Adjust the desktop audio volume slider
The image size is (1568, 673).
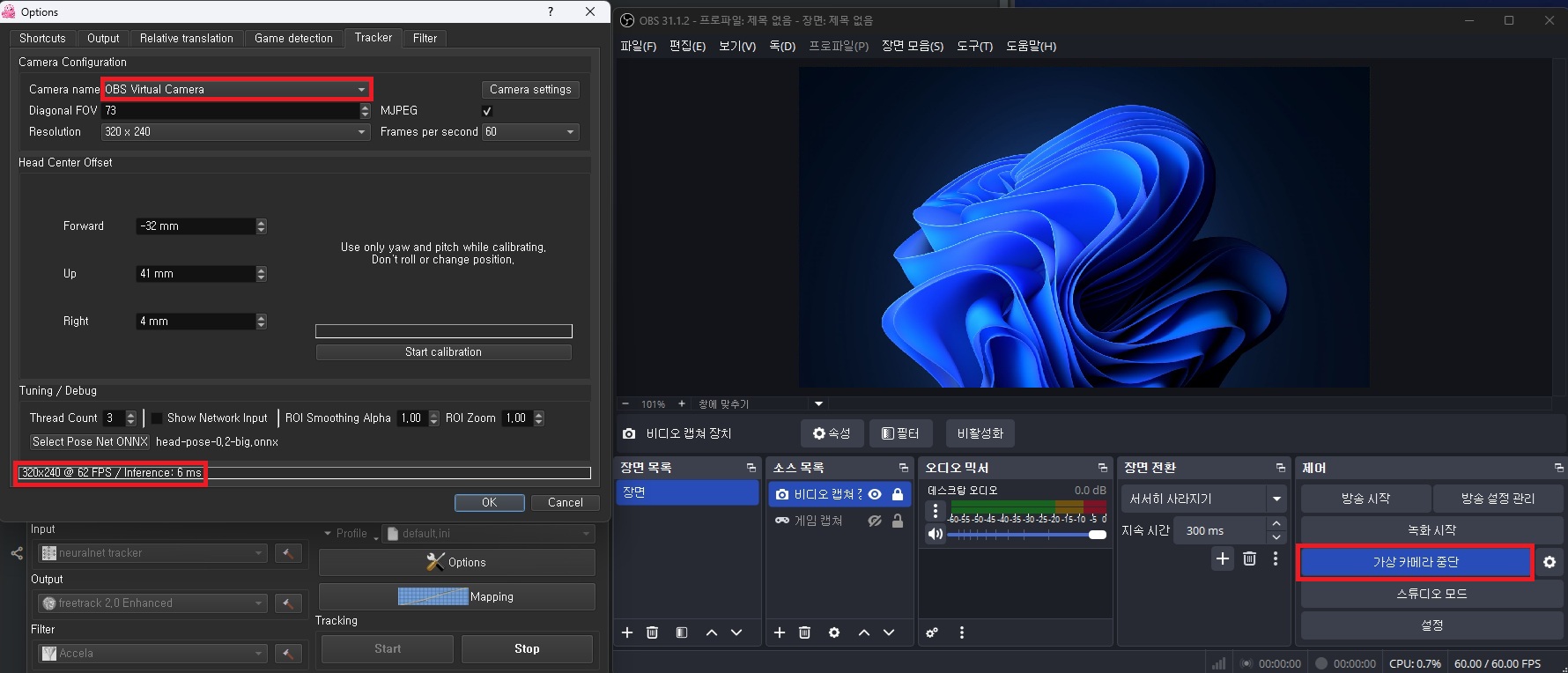tap(1026, 535)
